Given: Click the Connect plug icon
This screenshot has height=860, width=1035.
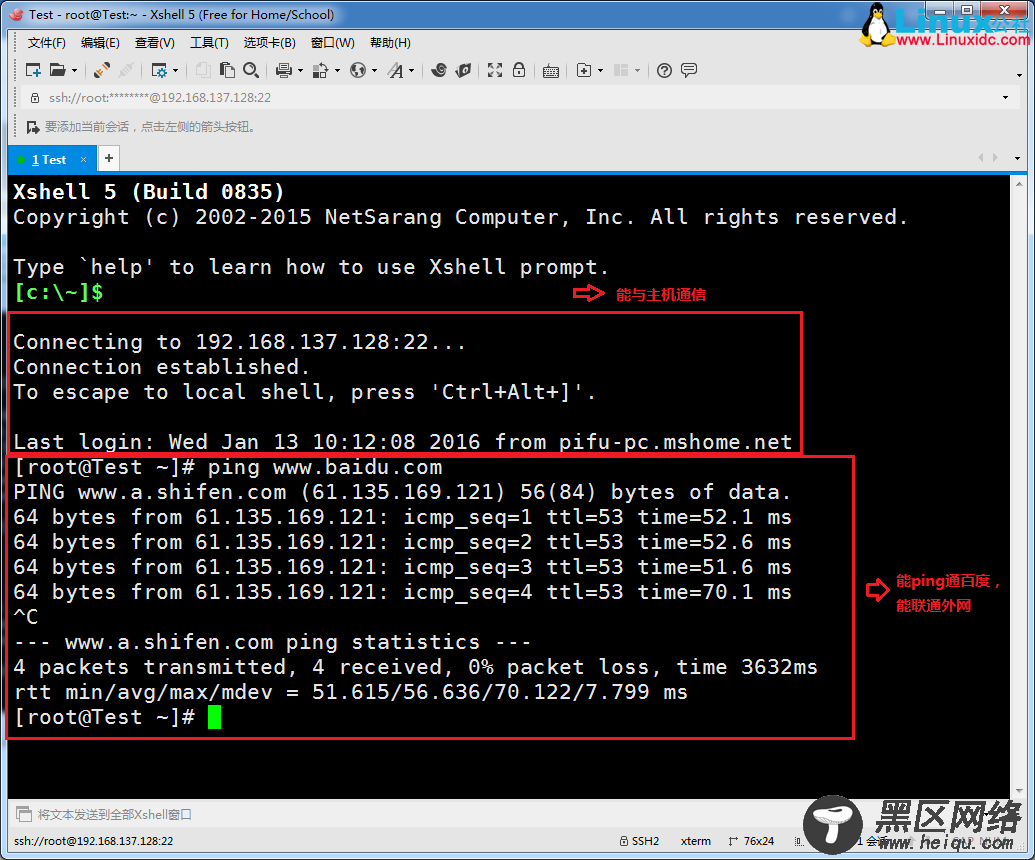Looking at the screenshot, I should click(102, 70).
